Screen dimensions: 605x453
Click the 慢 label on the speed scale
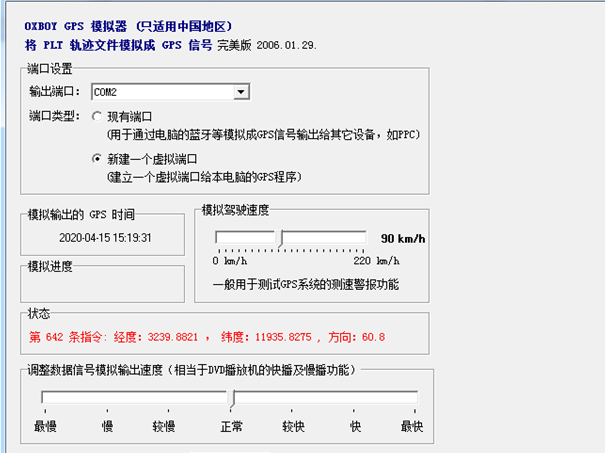tap(107, 426)
